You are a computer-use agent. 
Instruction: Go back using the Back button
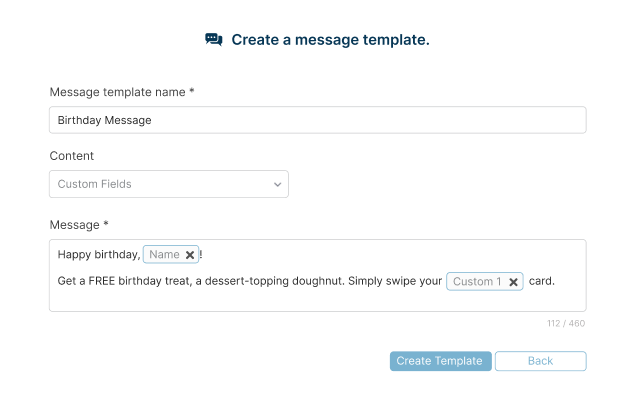[540, 361]
